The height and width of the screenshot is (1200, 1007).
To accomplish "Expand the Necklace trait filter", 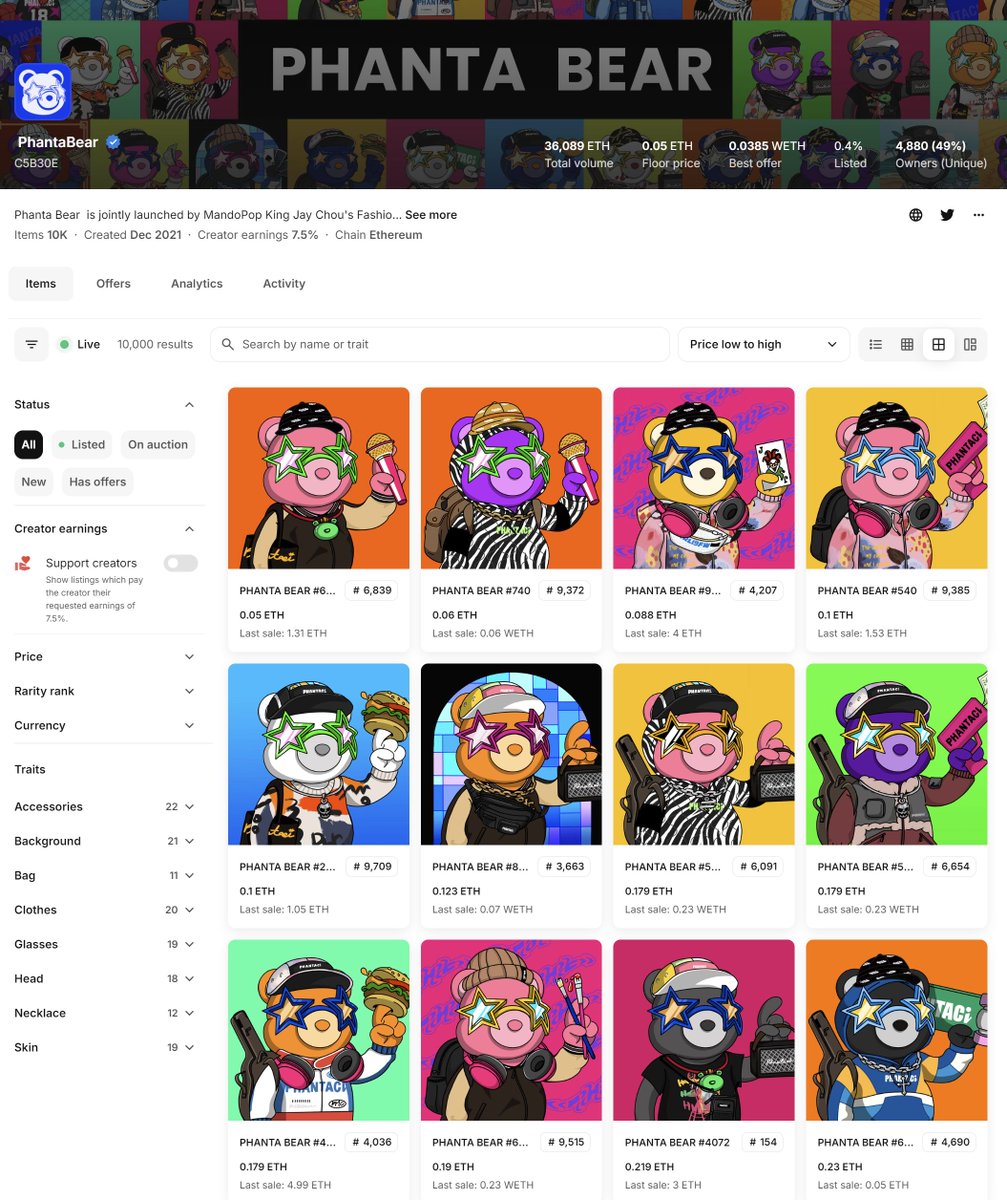I will coord(105,1013).
